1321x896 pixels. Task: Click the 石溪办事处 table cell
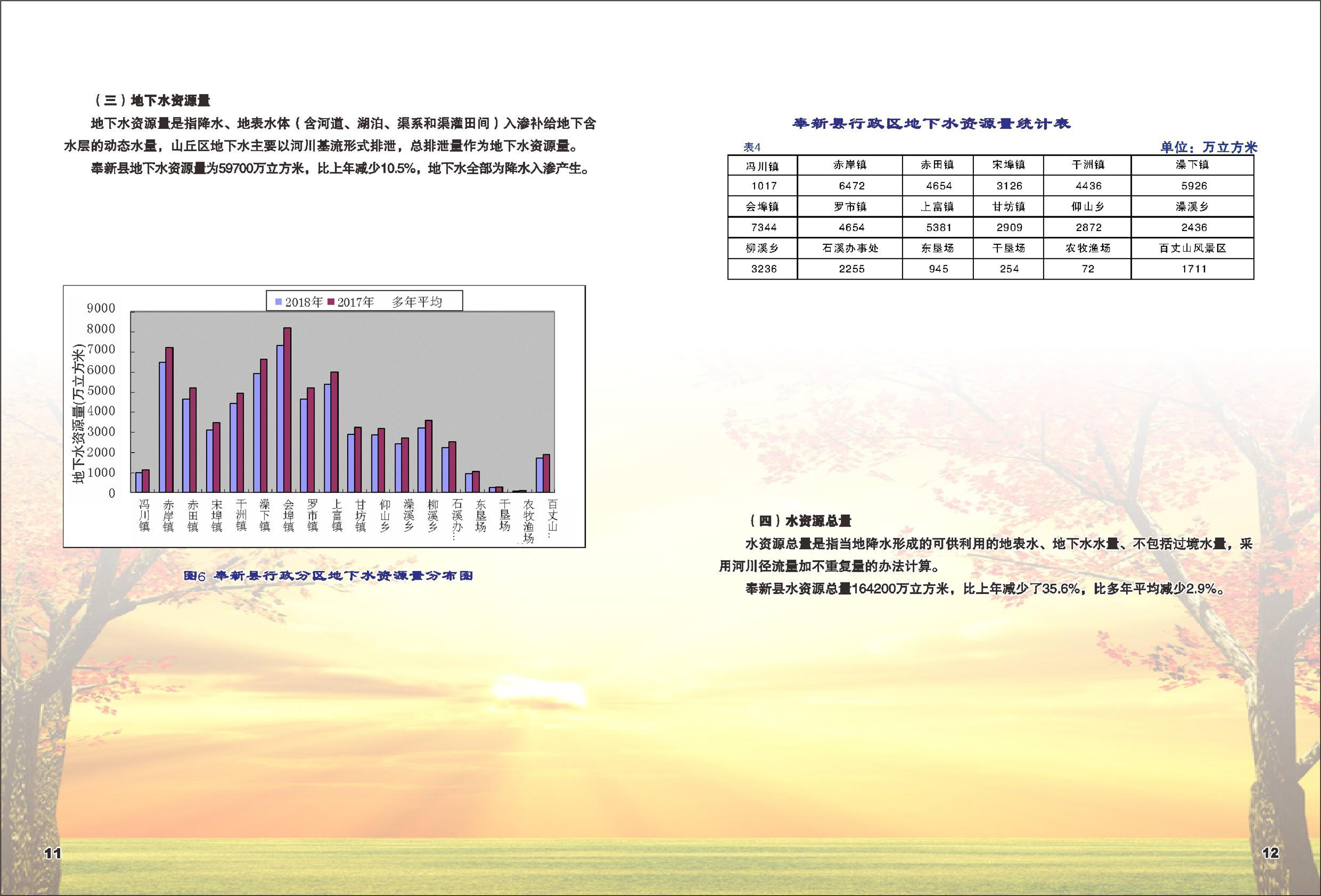(x=850, y=249)
